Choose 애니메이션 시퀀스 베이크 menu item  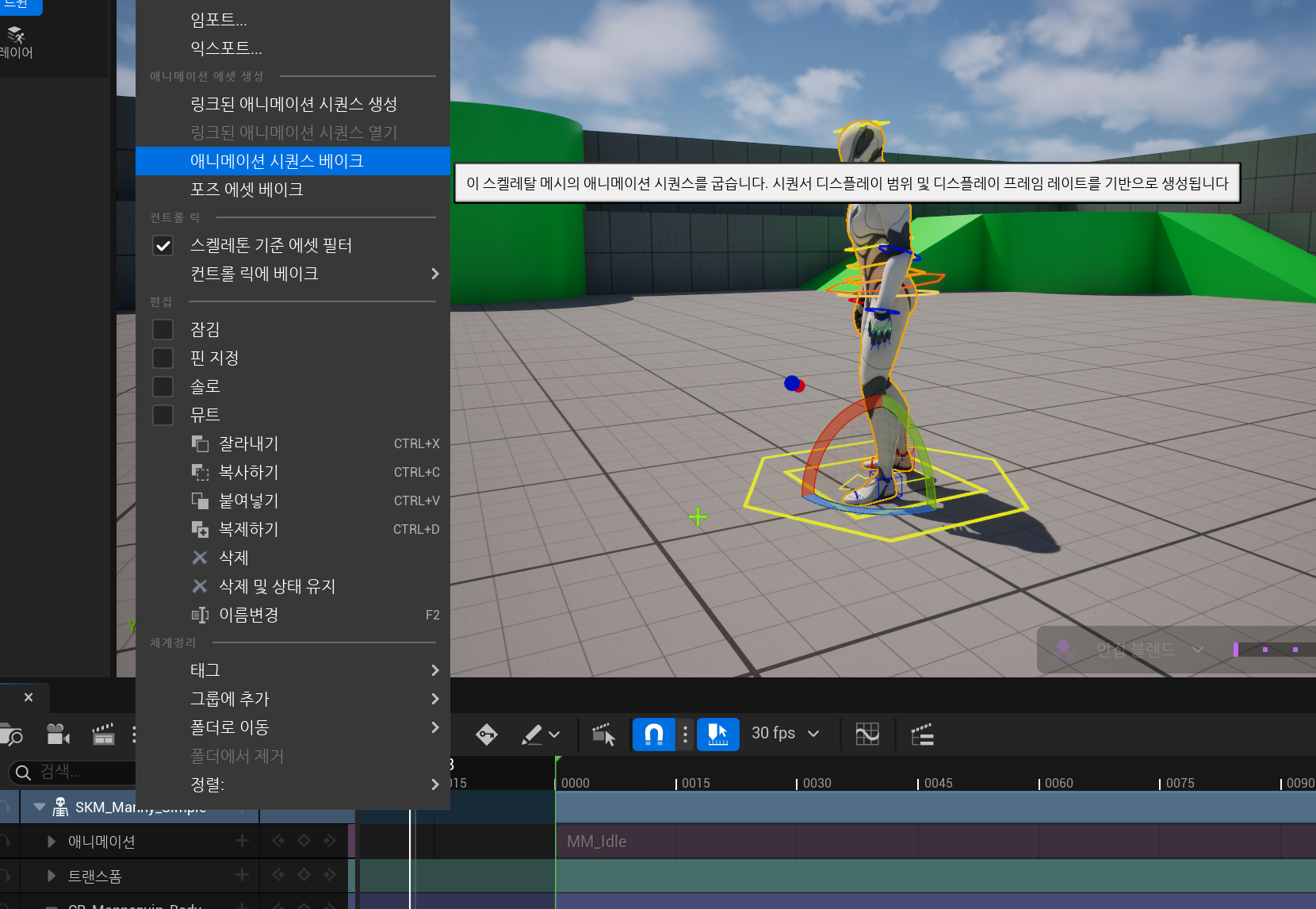pos(293,161)
